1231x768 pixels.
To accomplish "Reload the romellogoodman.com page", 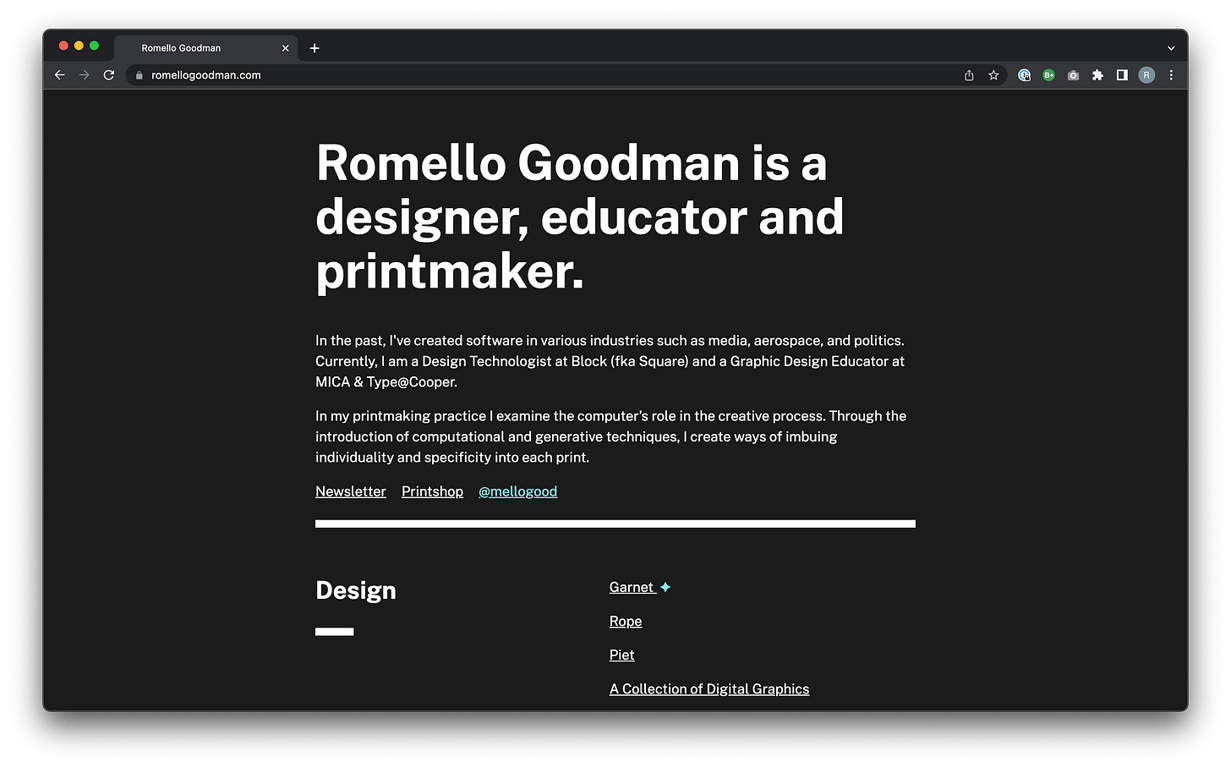I will point(109,75).
